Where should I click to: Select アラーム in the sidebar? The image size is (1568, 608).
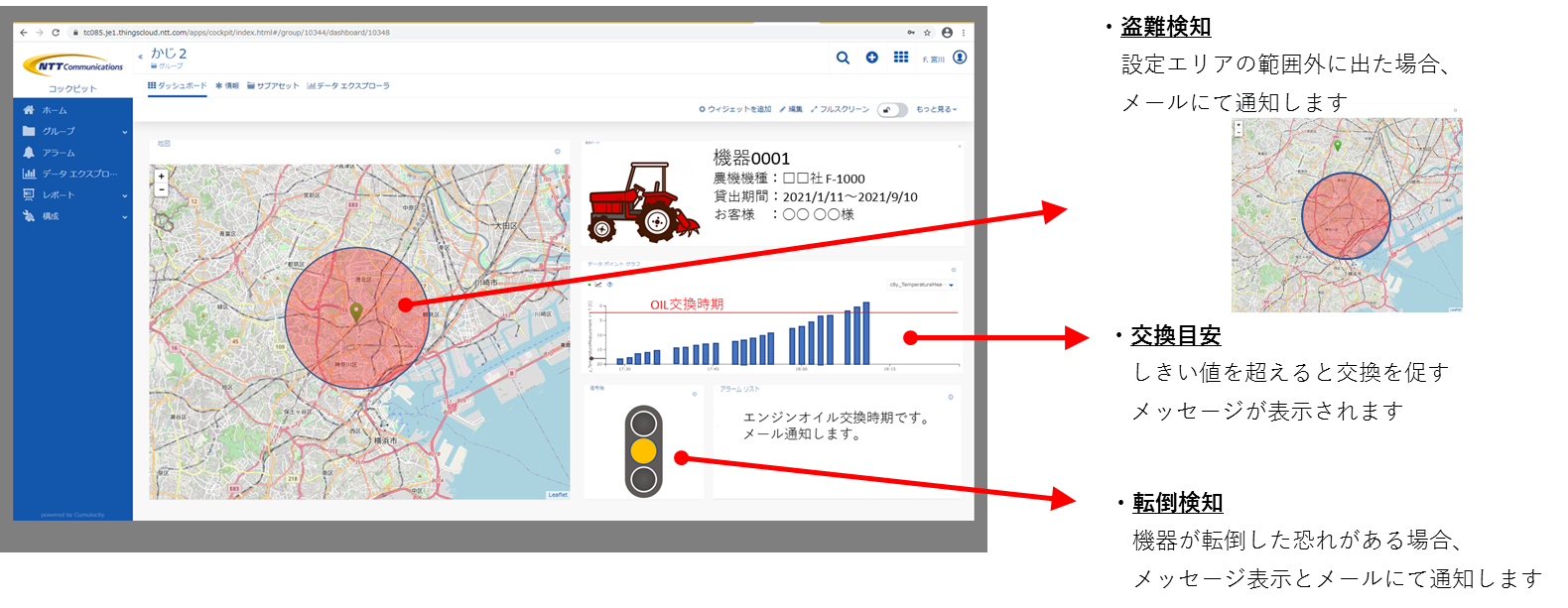click(x=58, y=153)
